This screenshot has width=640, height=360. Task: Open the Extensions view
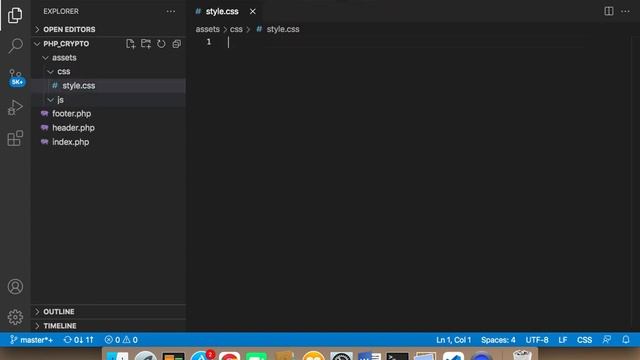(x=15, y=138)
